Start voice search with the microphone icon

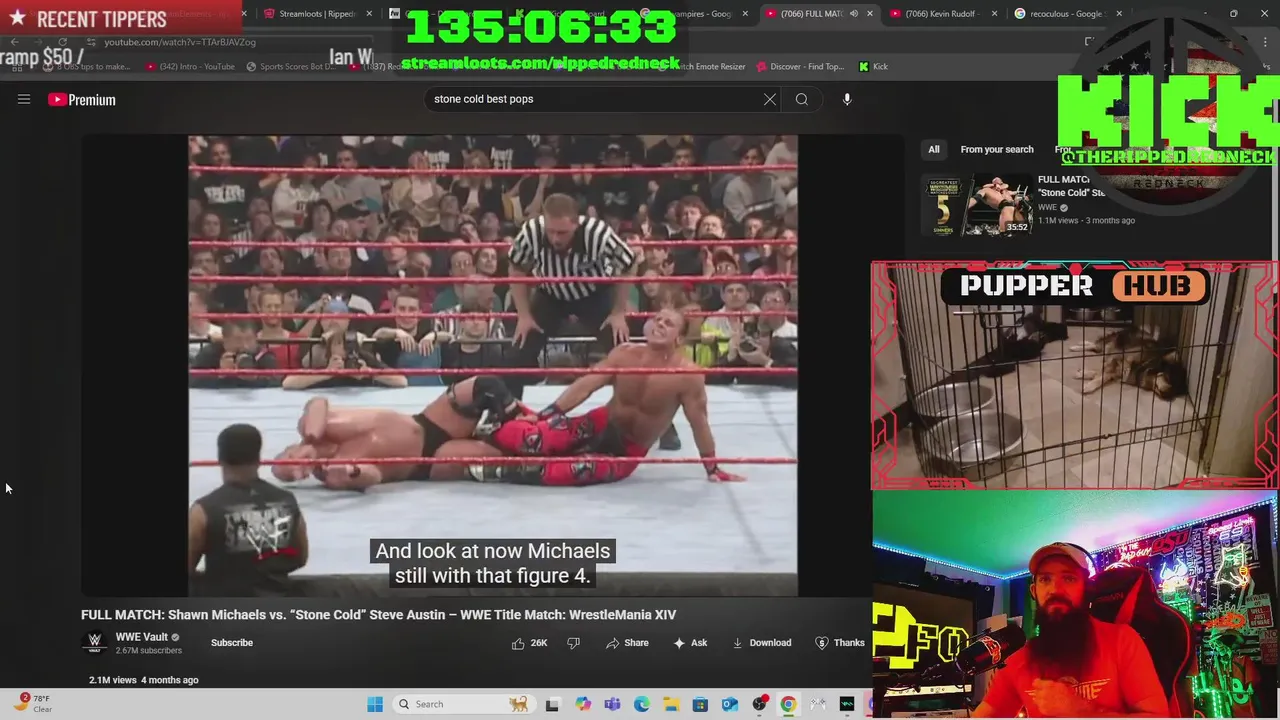pos(847,99)
